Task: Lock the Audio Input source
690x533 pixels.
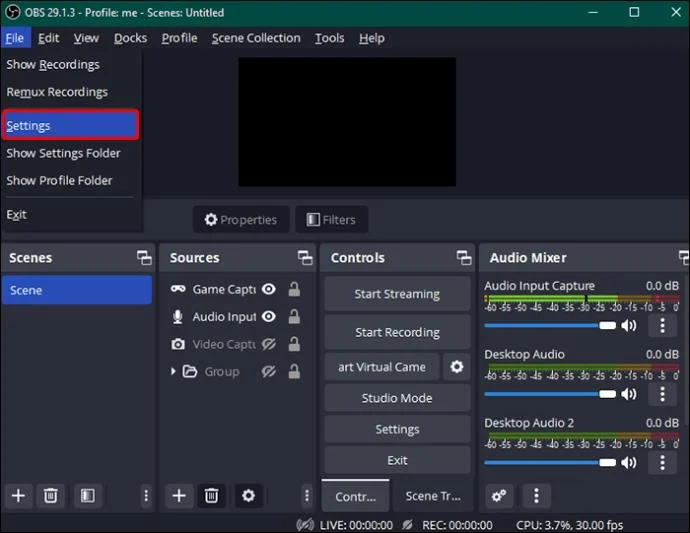Action: [294, 316]
